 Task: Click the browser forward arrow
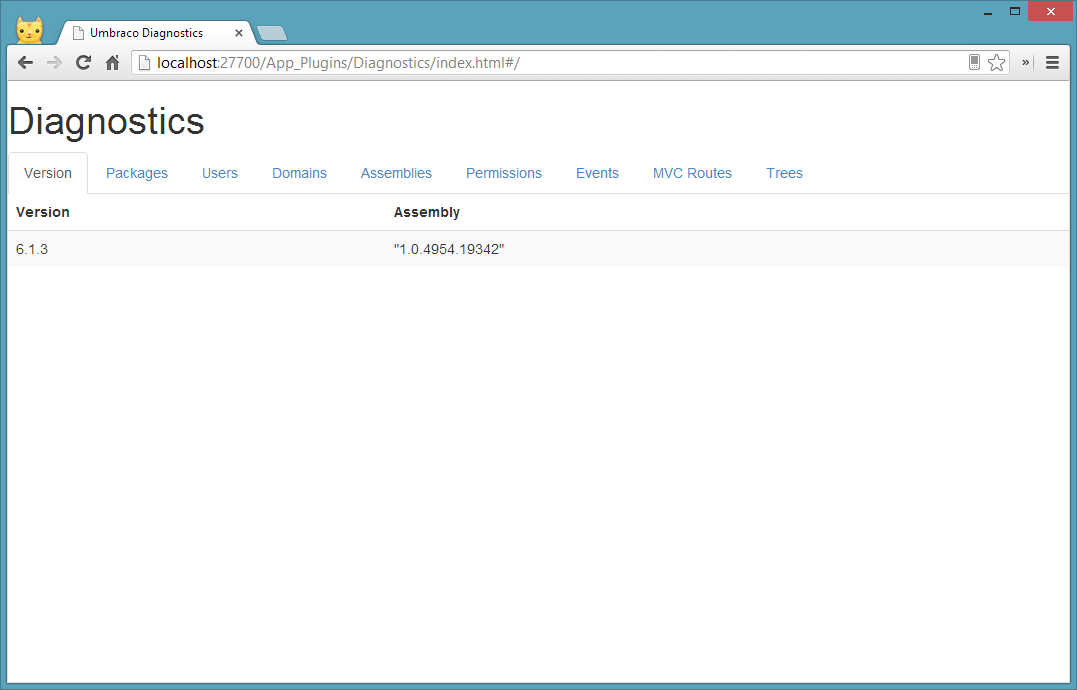(x=54, y=62)
